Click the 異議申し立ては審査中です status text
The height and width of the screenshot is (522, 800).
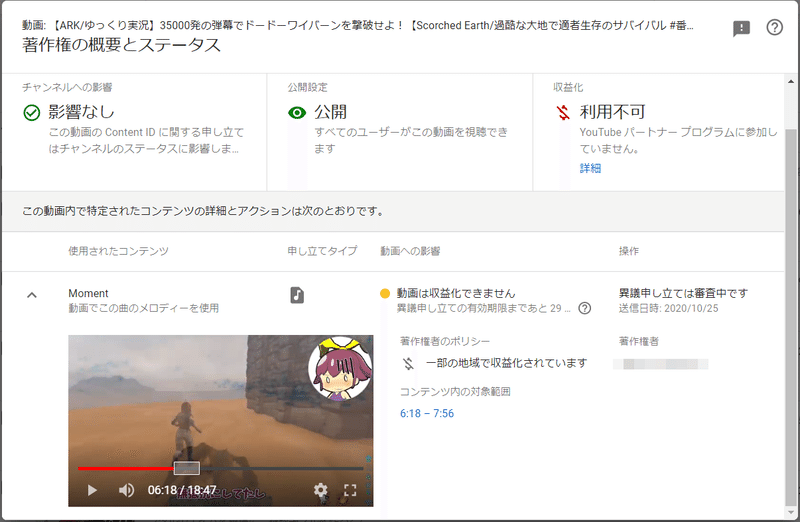coord(683,293)
